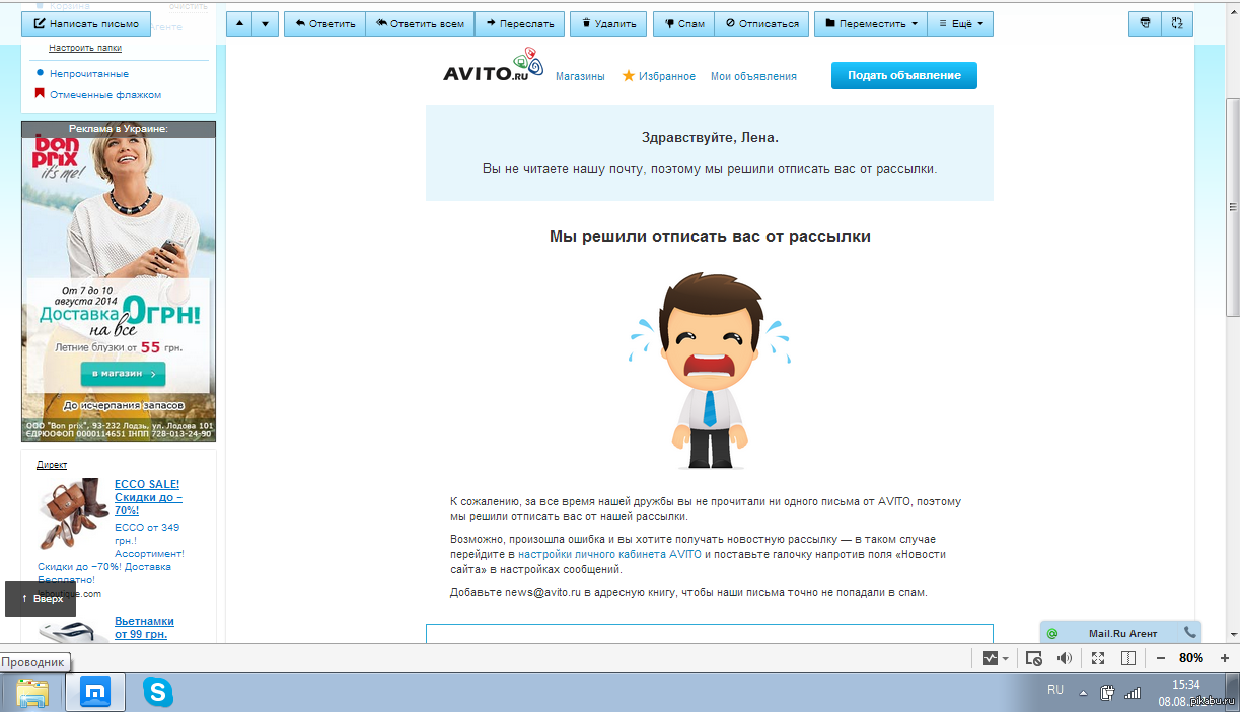Toggle the ad-block icon in status bar
Screen dimensions: 1240x712
click(x=1035, y=658)
